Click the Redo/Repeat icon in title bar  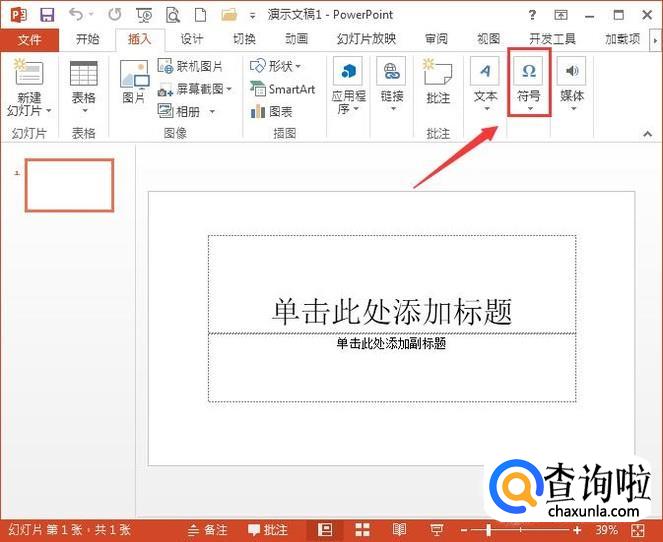(115, 15)
